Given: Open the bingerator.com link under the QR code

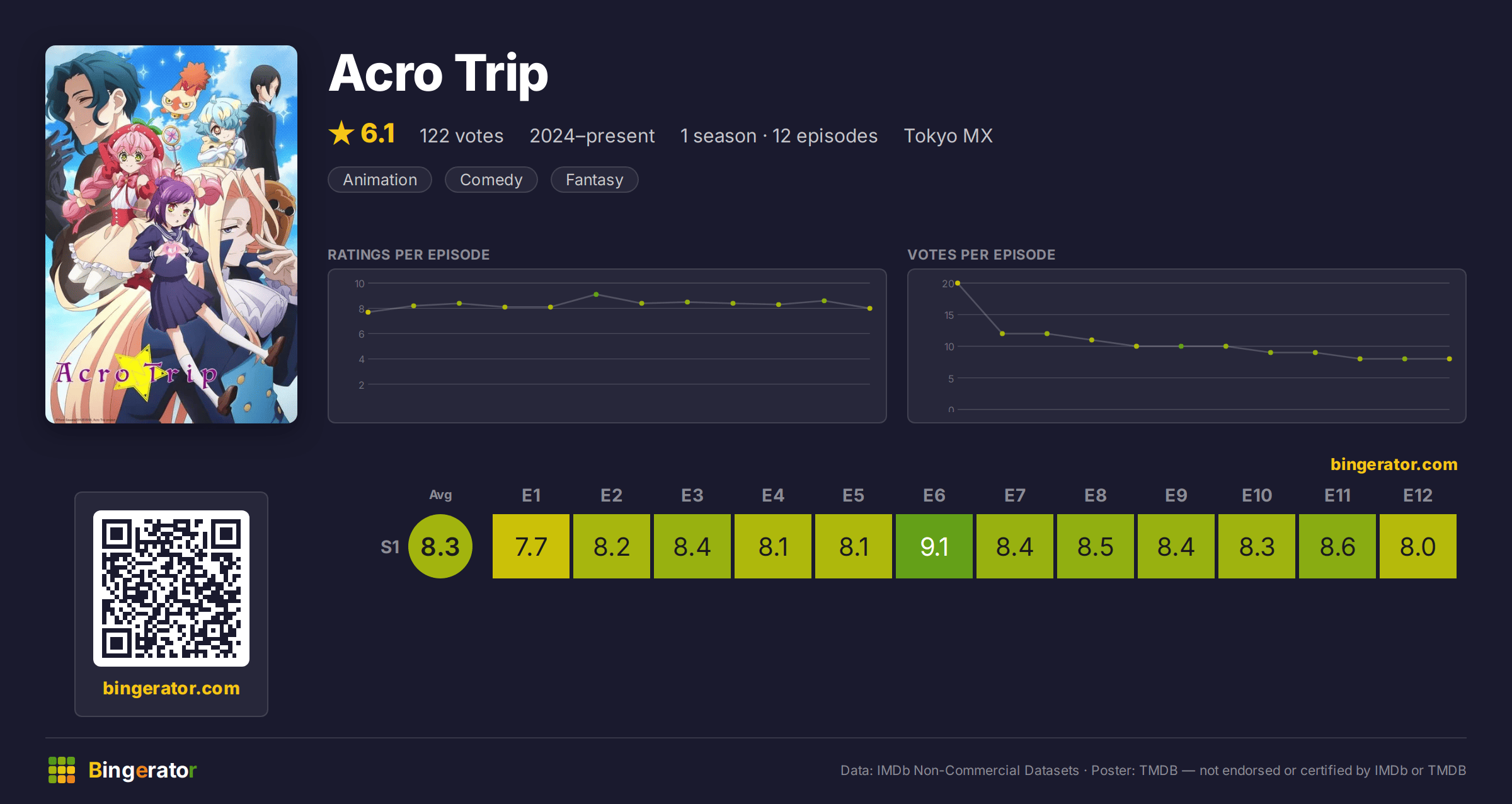Looking at the screenshot, I should click(171, 688).
